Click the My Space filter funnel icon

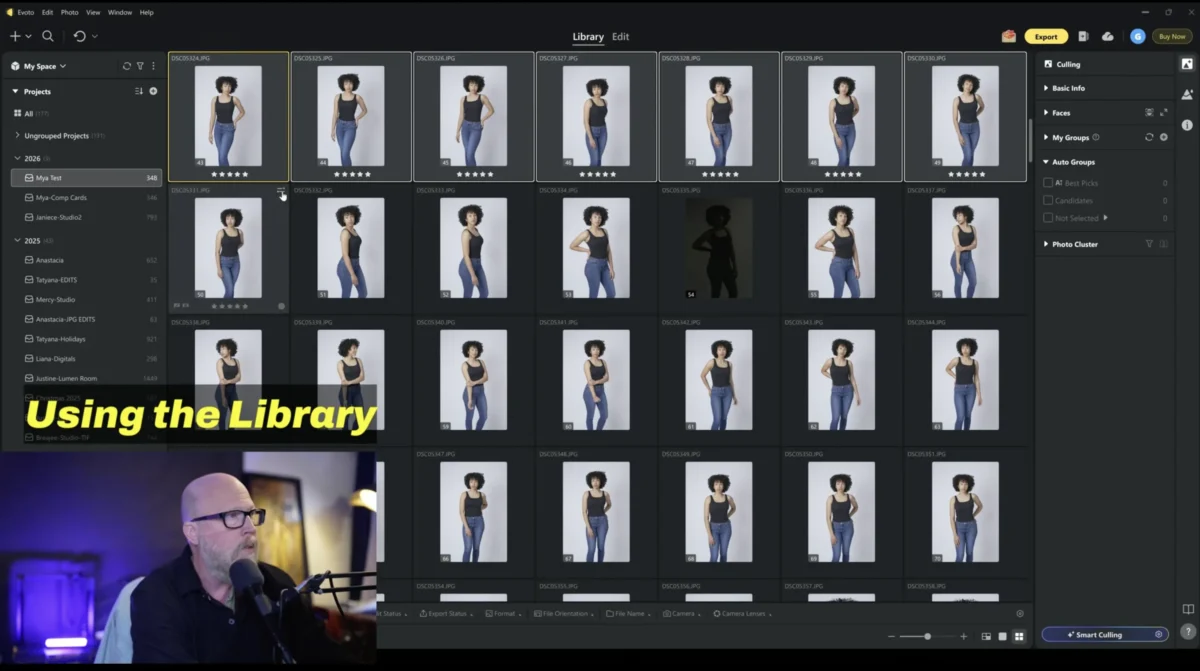140,66
